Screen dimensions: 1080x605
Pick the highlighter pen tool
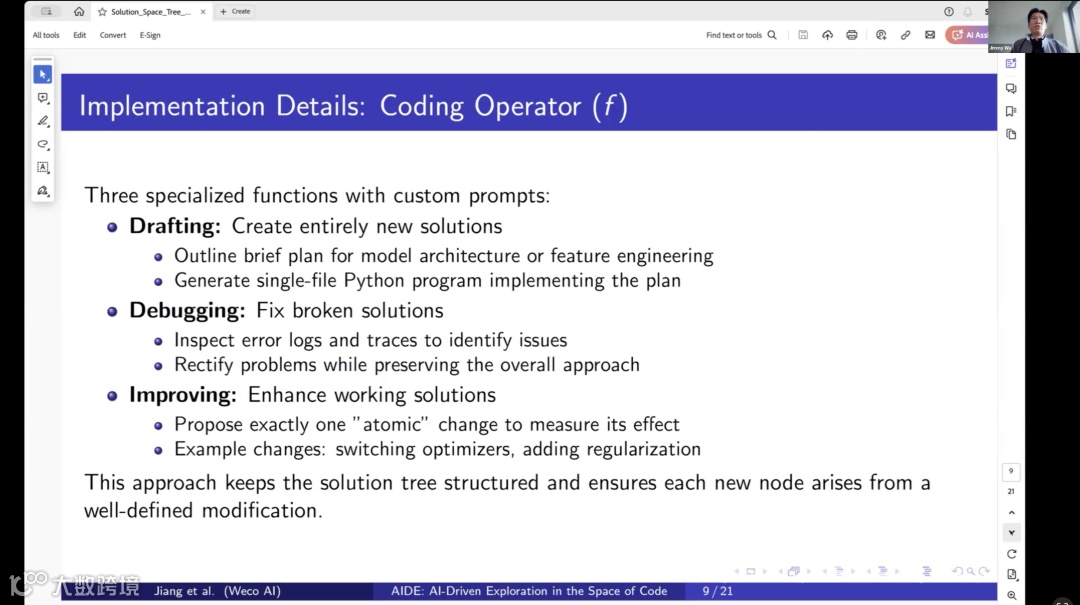pos(43,121)
